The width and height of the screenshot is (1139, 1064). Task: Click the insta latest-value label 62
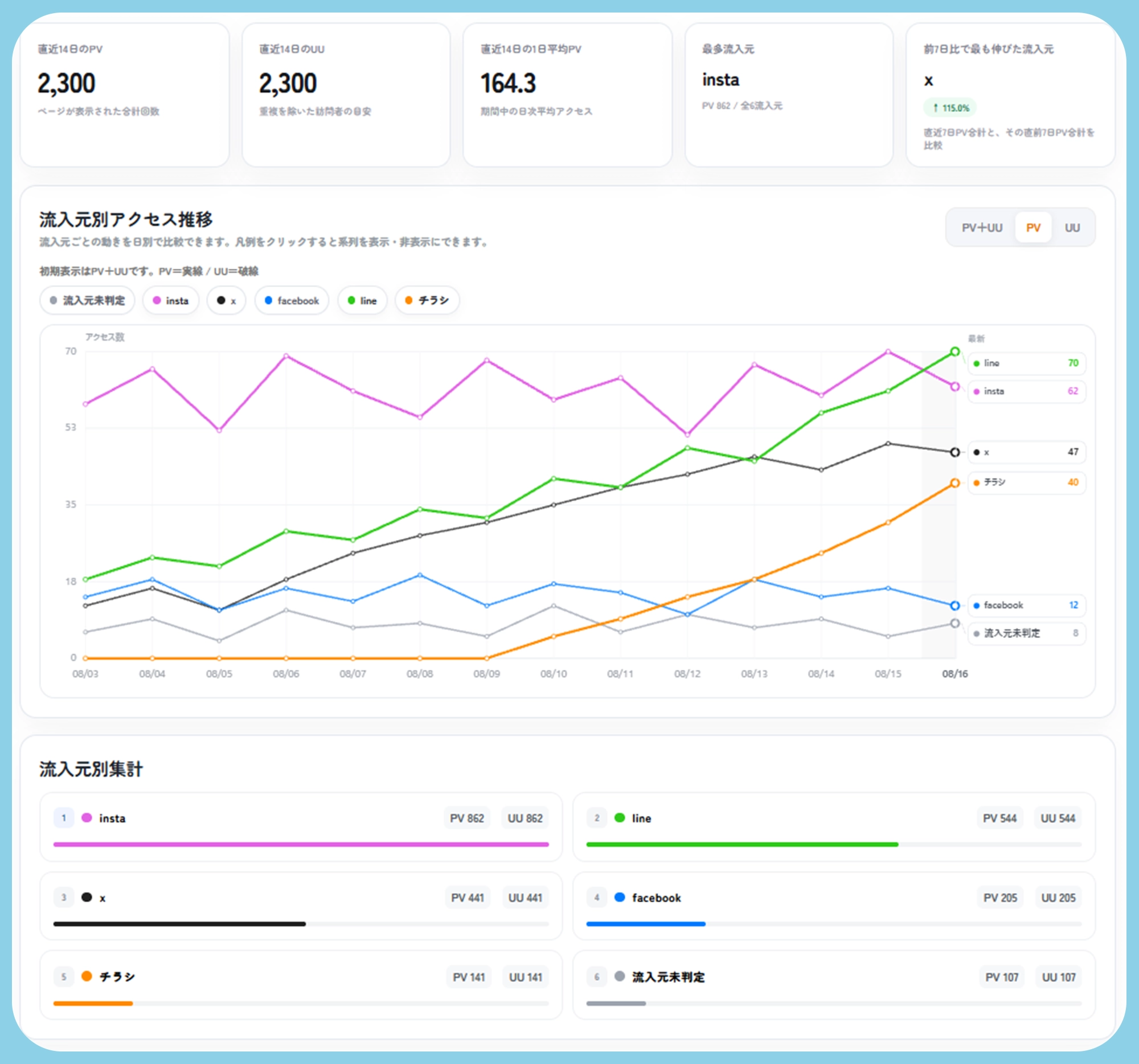1026,391
